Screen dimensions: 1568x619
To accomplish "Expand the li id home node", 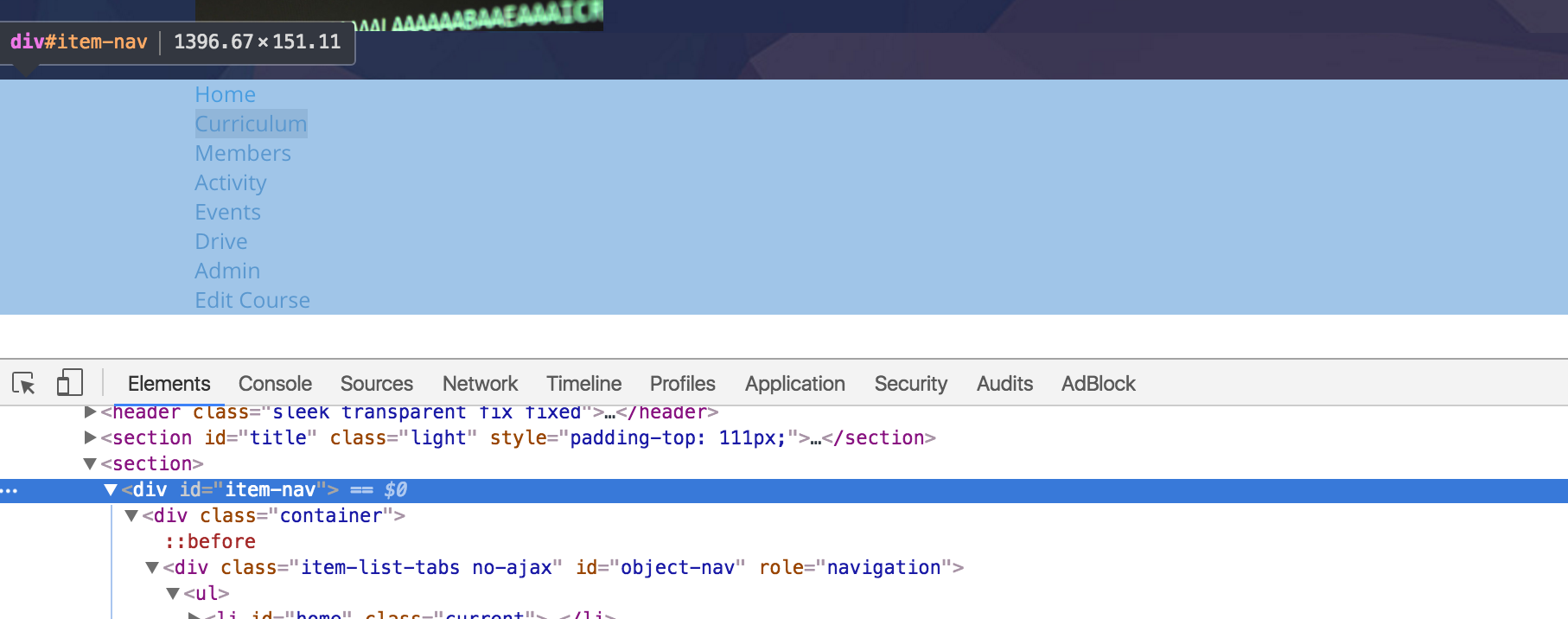I will (x=194, y=615).
